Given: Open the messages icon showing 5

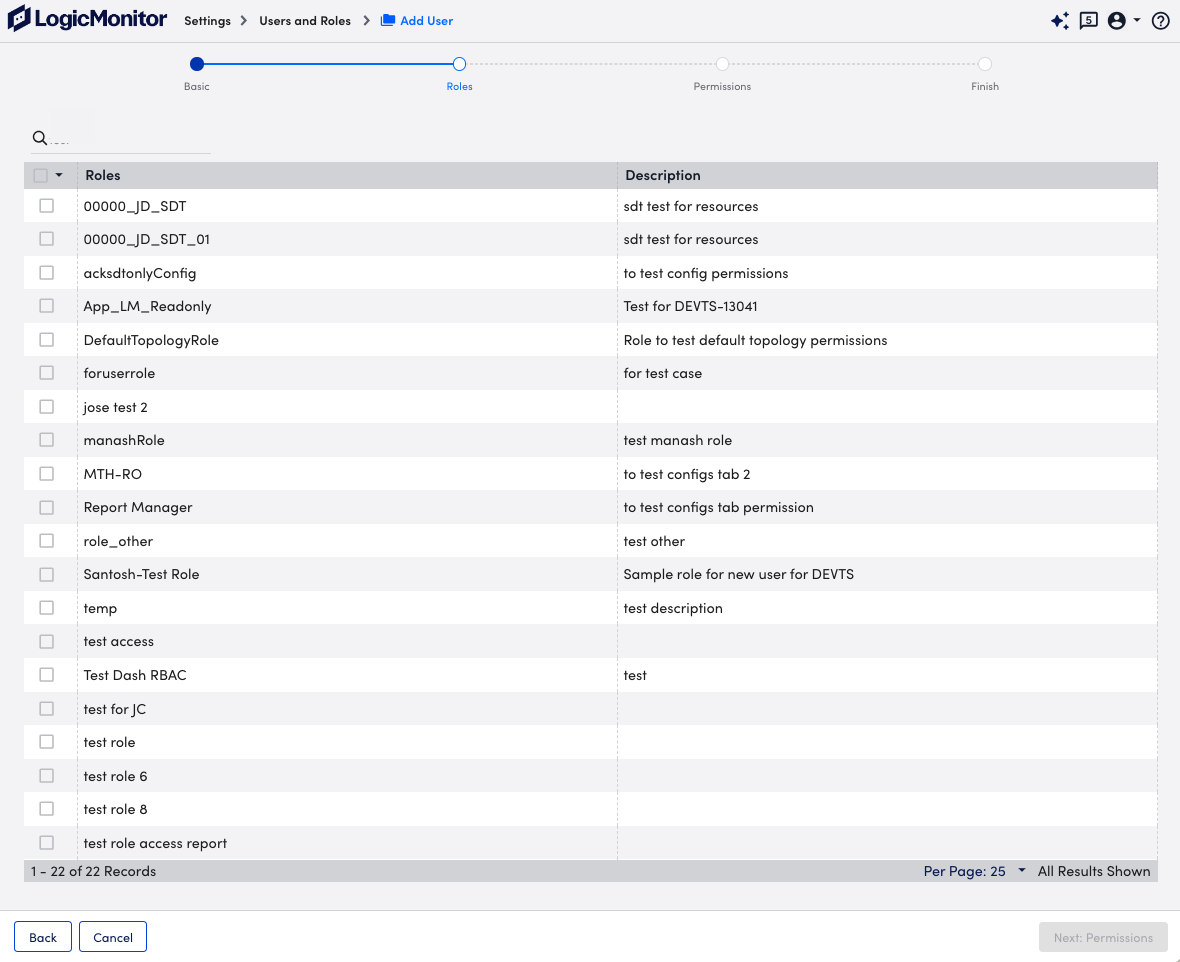Looking at the screenshot, I should click(x=1089, y=21).
